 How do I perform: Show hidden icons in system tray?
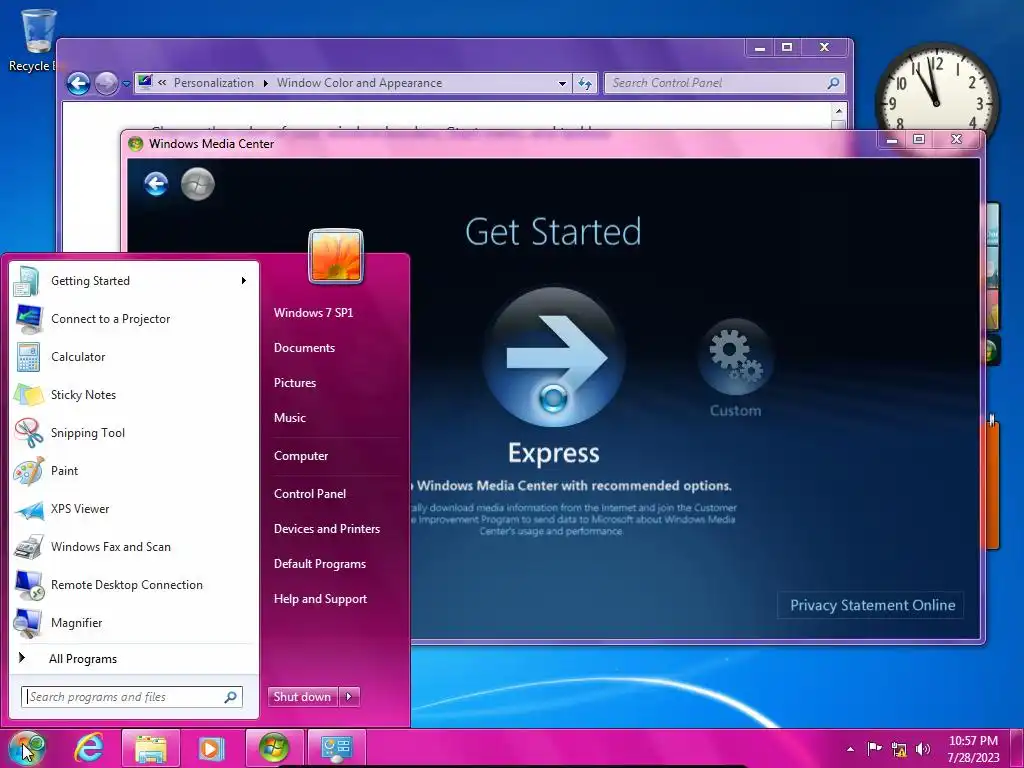click(850, 749)
